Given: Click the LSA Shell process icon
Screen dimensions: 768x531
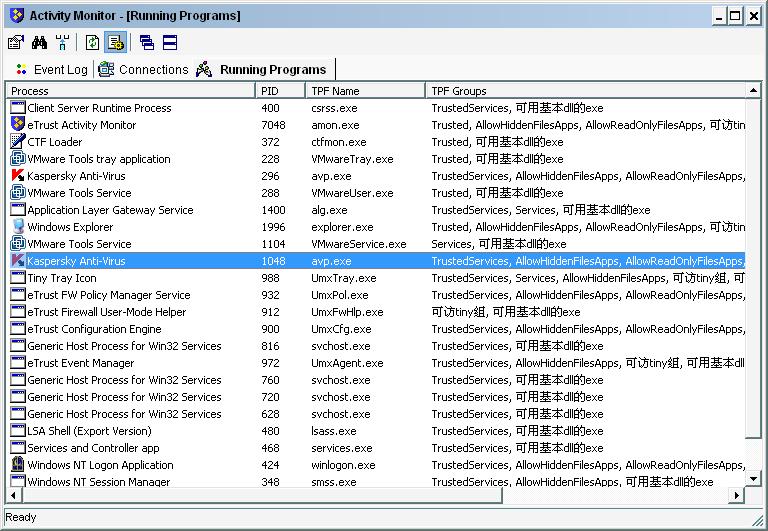Looking at the screenshot, I should 18,431.
